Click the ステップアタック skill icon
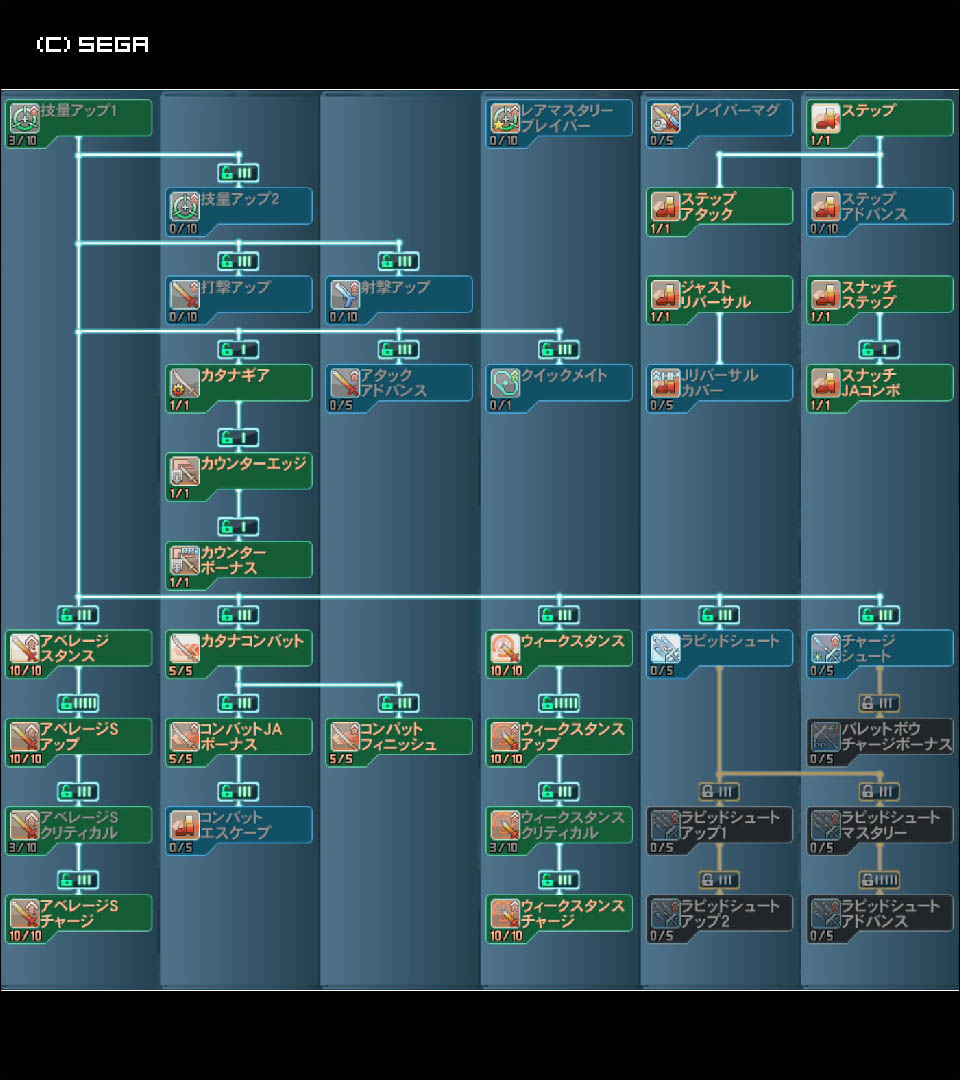 pos(666,206)
